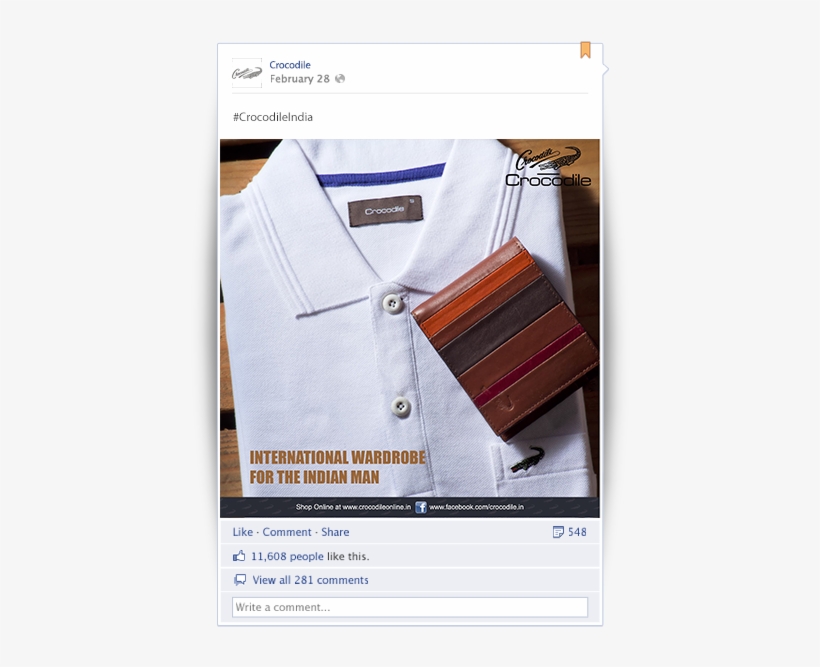Open the #CrocodileIndia hashtag

click(x=272, y=117)
